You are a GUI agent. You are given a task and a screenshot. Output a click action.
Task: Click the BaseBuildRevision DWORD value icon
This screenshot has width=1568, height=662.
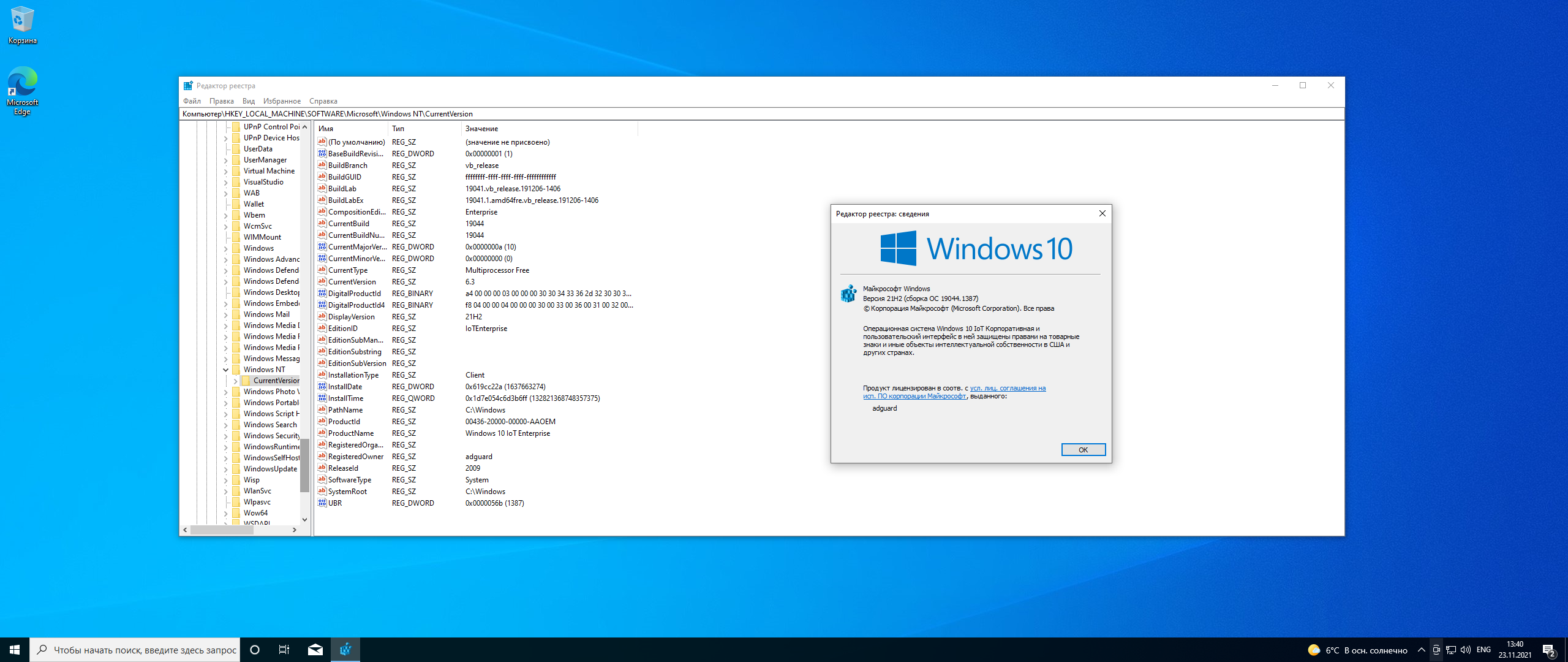(322, 153)
